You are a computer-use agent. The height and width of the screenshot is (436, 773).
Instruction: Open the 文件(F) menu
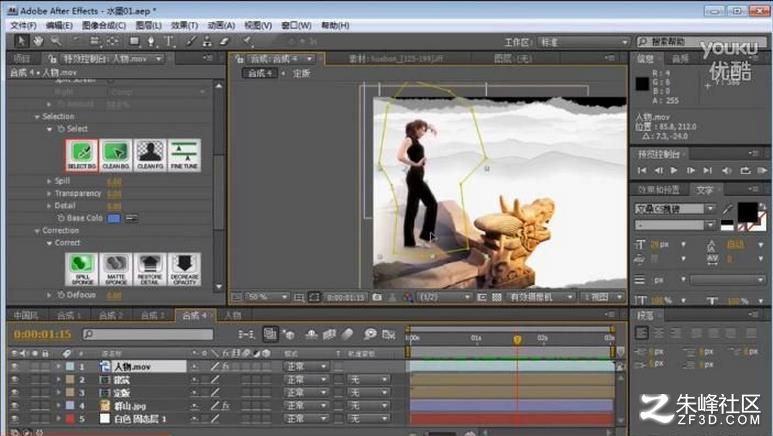[23, 25]
